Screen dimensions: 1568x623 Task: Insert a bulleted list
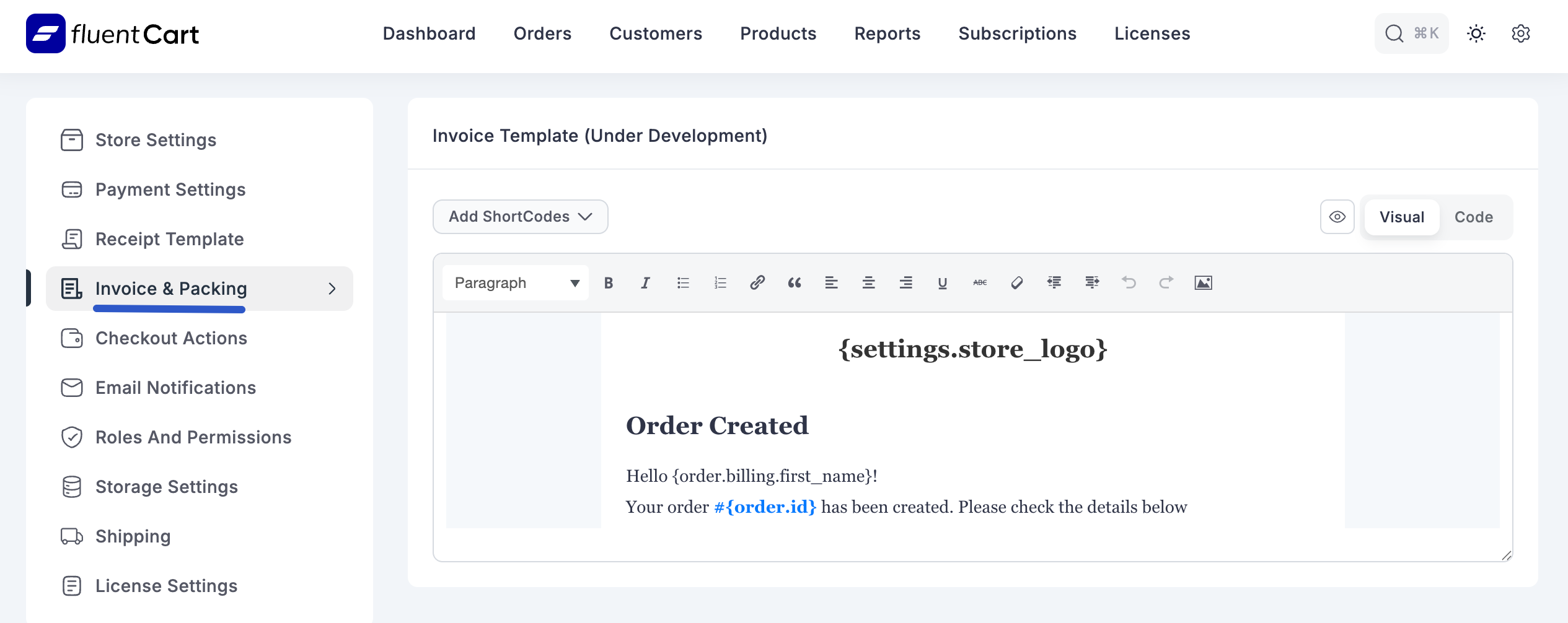click(x=683, y=283)
